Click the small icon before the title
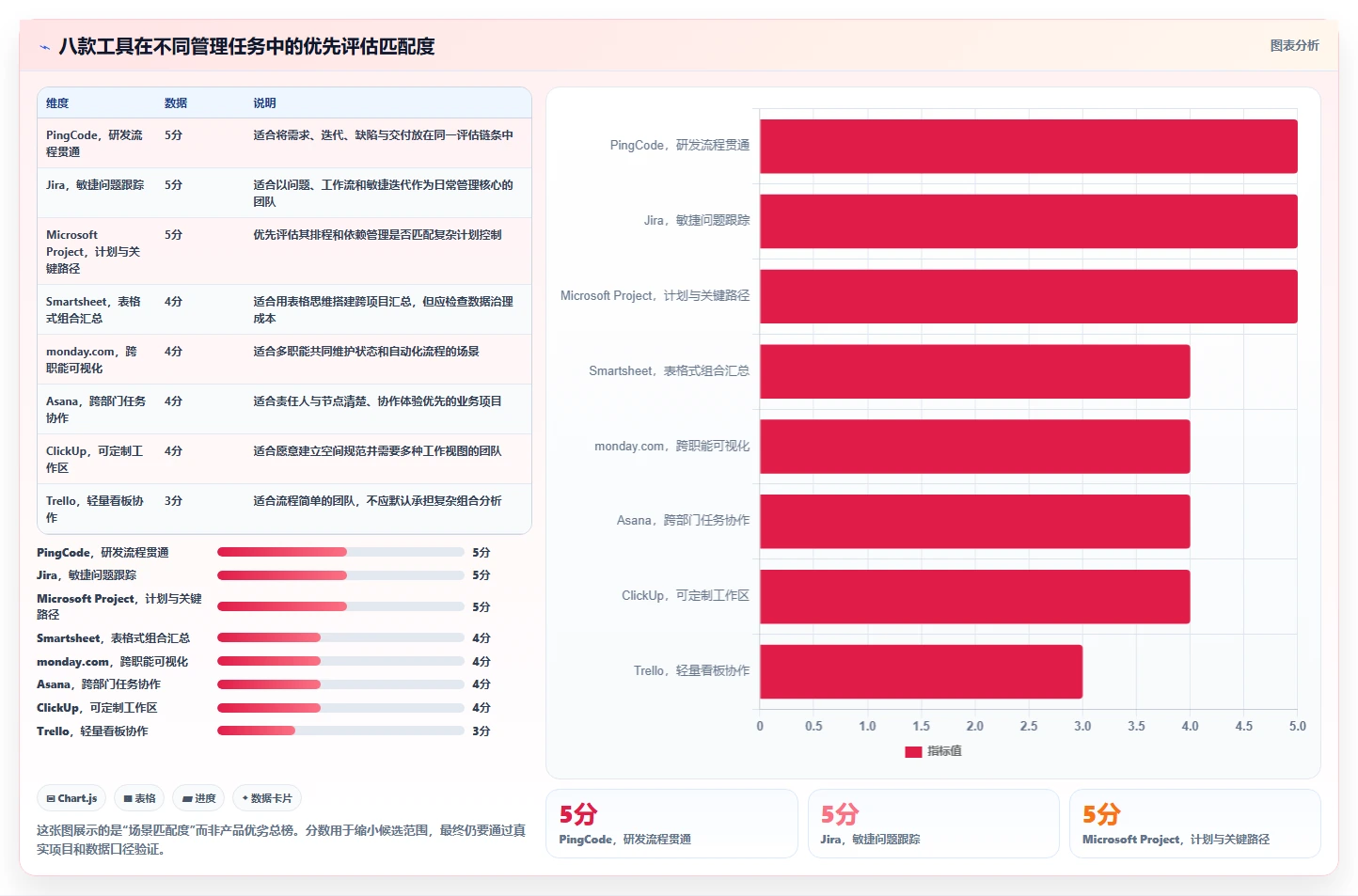Screen dimensions: 1358x896 (x=44, y=47)
